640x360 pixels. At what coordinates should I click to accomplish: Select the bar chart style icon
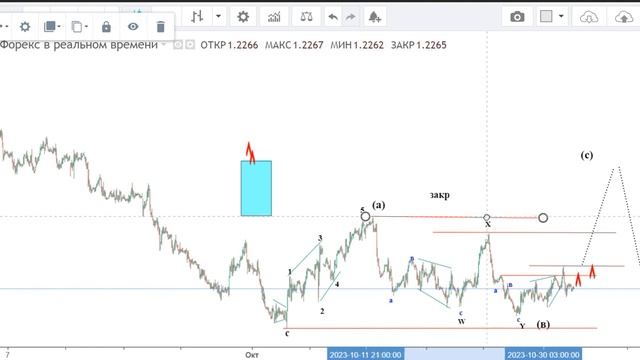[197, 17]
